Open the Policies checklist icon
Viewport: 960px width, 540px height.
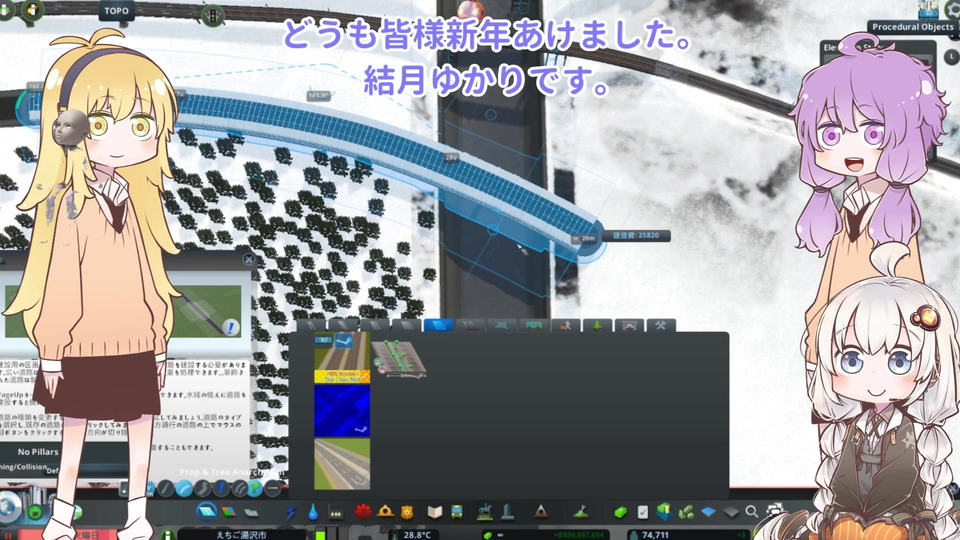click(643, 512)
